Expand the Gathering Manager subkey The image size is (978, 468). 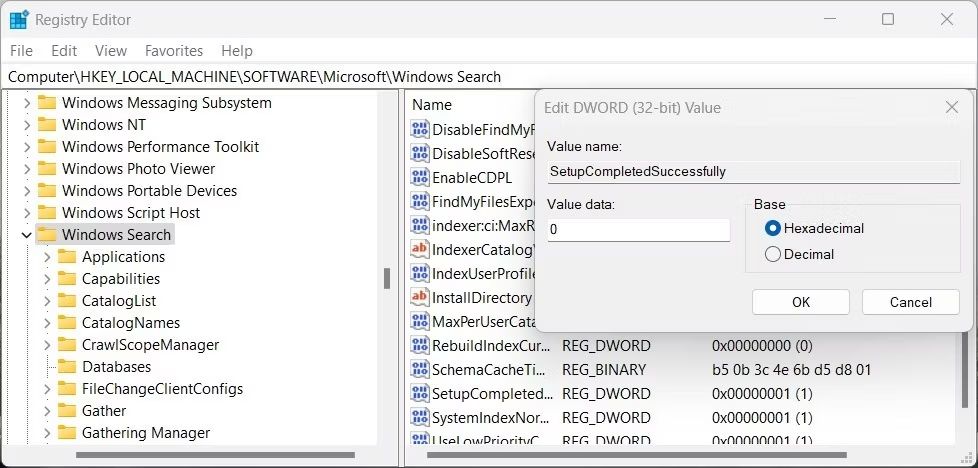click(x=47, y=432)
